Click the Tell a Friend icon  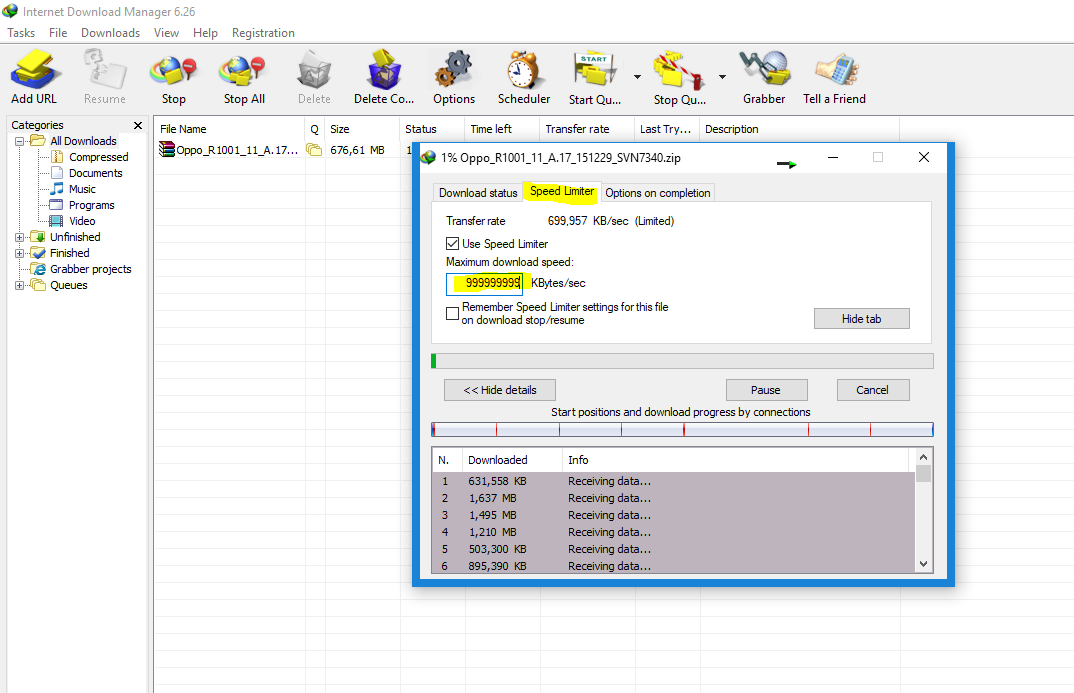836,70
